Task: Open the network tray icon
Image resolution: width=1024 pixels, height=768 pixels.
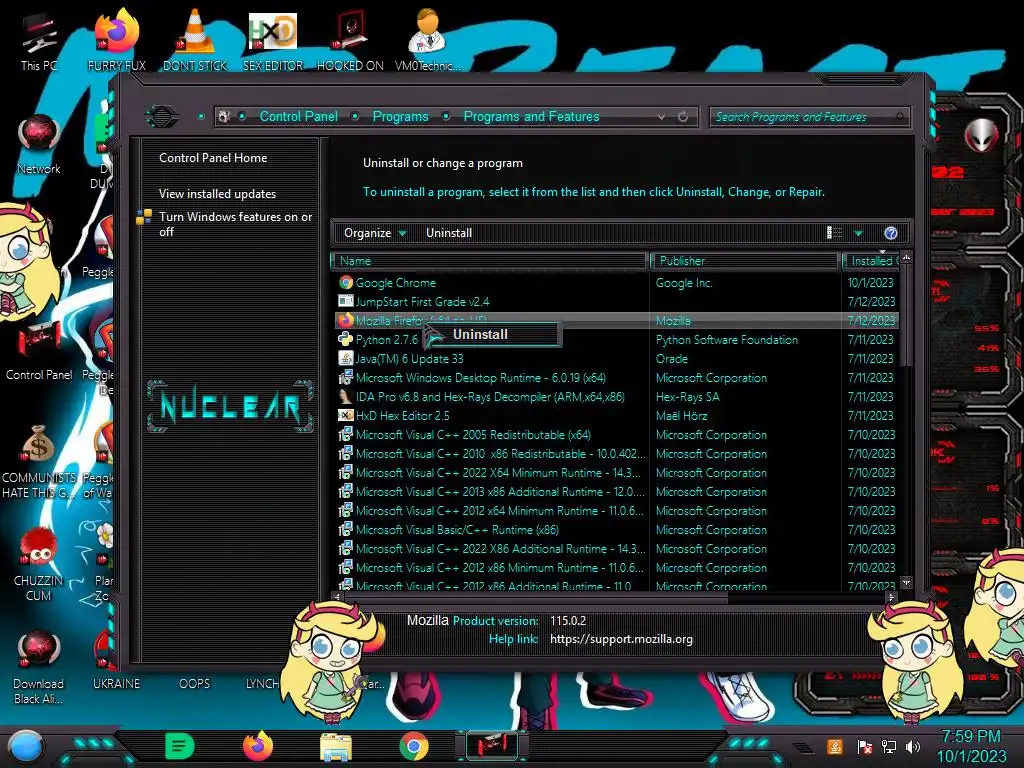Action: 888,746
